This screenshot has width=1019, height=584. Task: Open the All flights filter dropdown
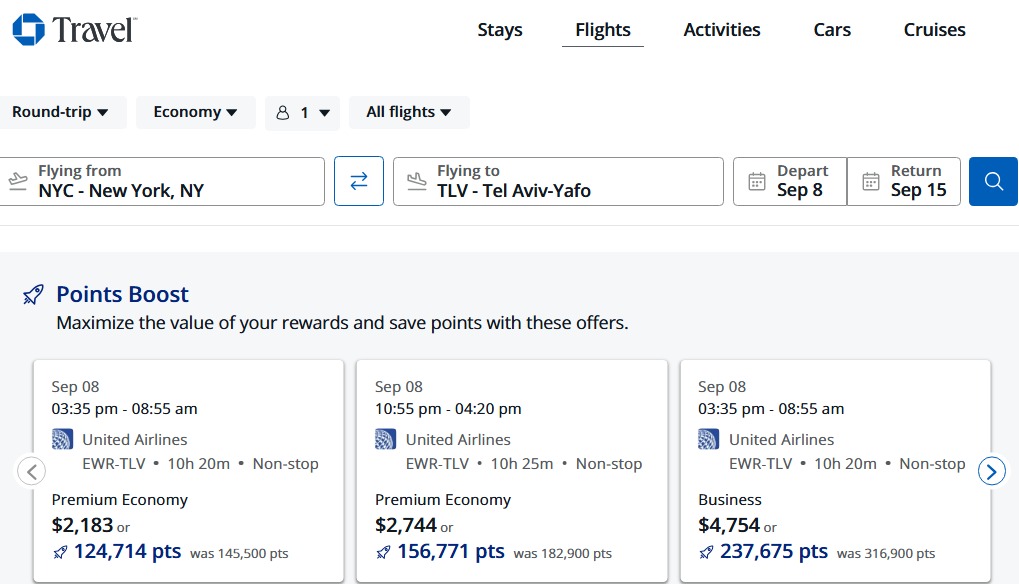click(409, 112)
